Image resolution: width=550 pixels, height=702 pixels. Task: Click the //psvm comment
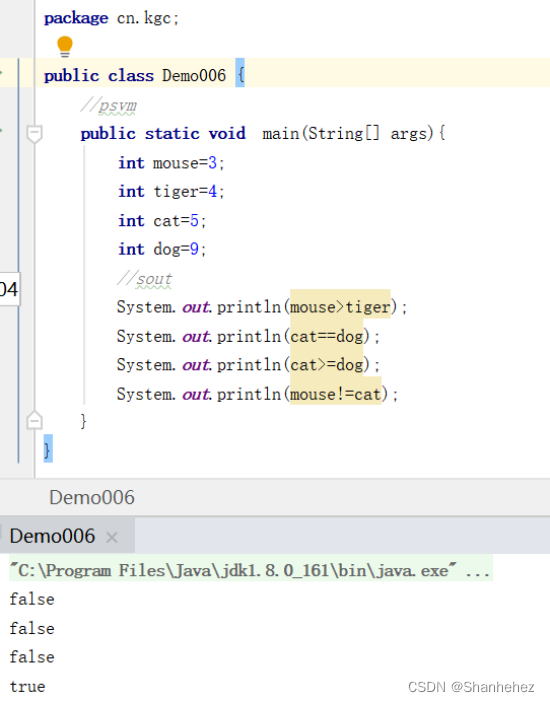click(109, 106)
